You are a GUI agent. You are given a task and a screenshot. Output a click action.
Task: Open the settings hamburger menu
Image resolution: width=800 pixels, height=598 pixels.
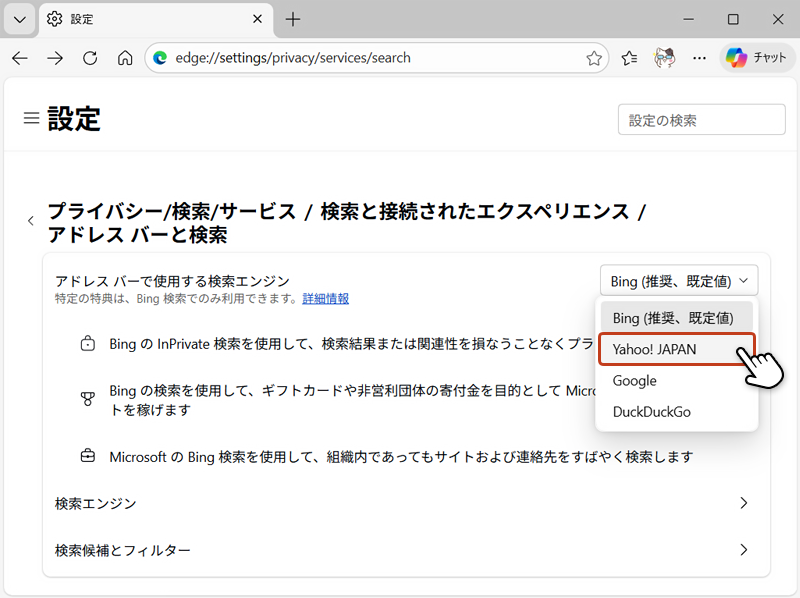31,116
